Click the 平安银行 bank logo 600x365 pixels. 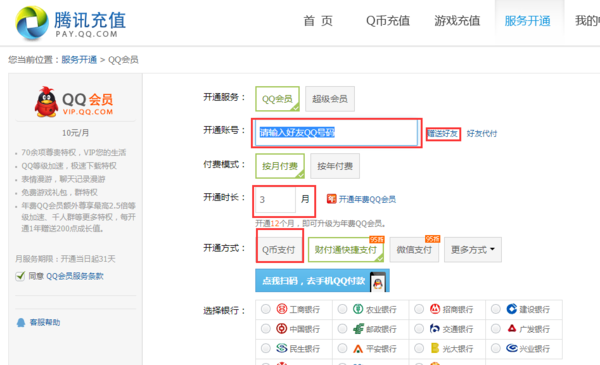point(358,348)
